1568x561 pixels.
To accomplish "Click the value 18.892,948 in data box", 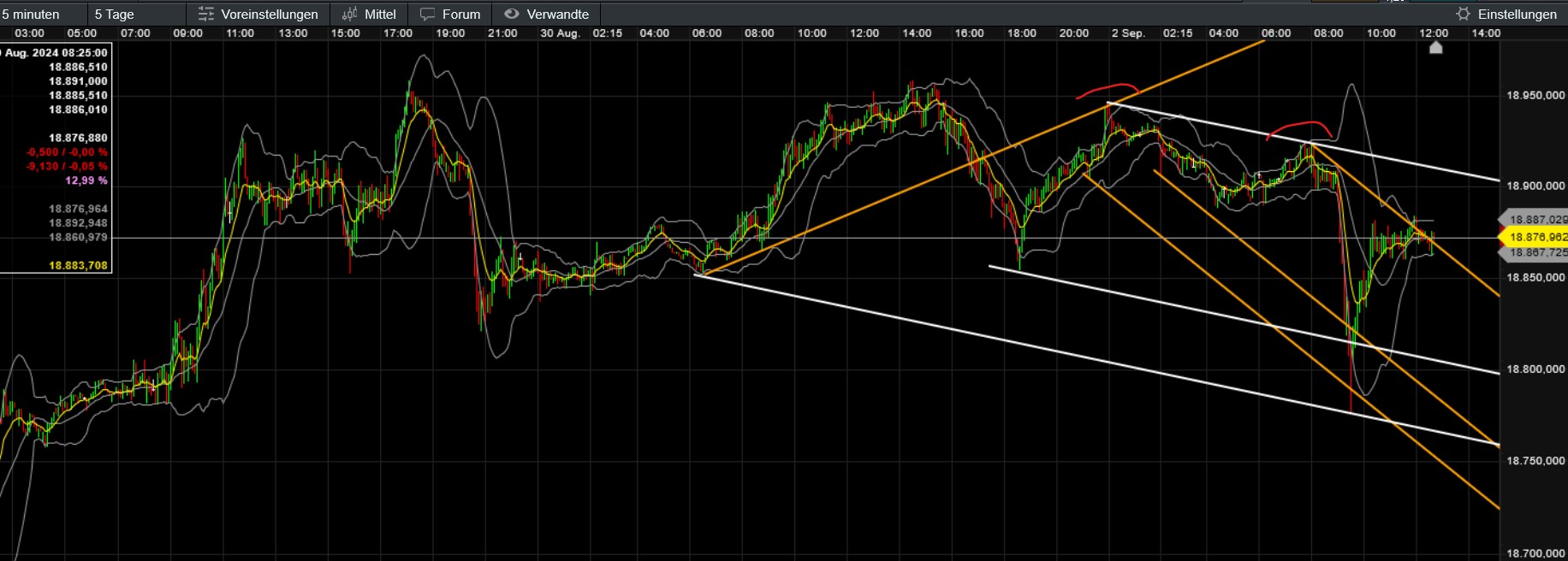I will (x=78, y=223).
